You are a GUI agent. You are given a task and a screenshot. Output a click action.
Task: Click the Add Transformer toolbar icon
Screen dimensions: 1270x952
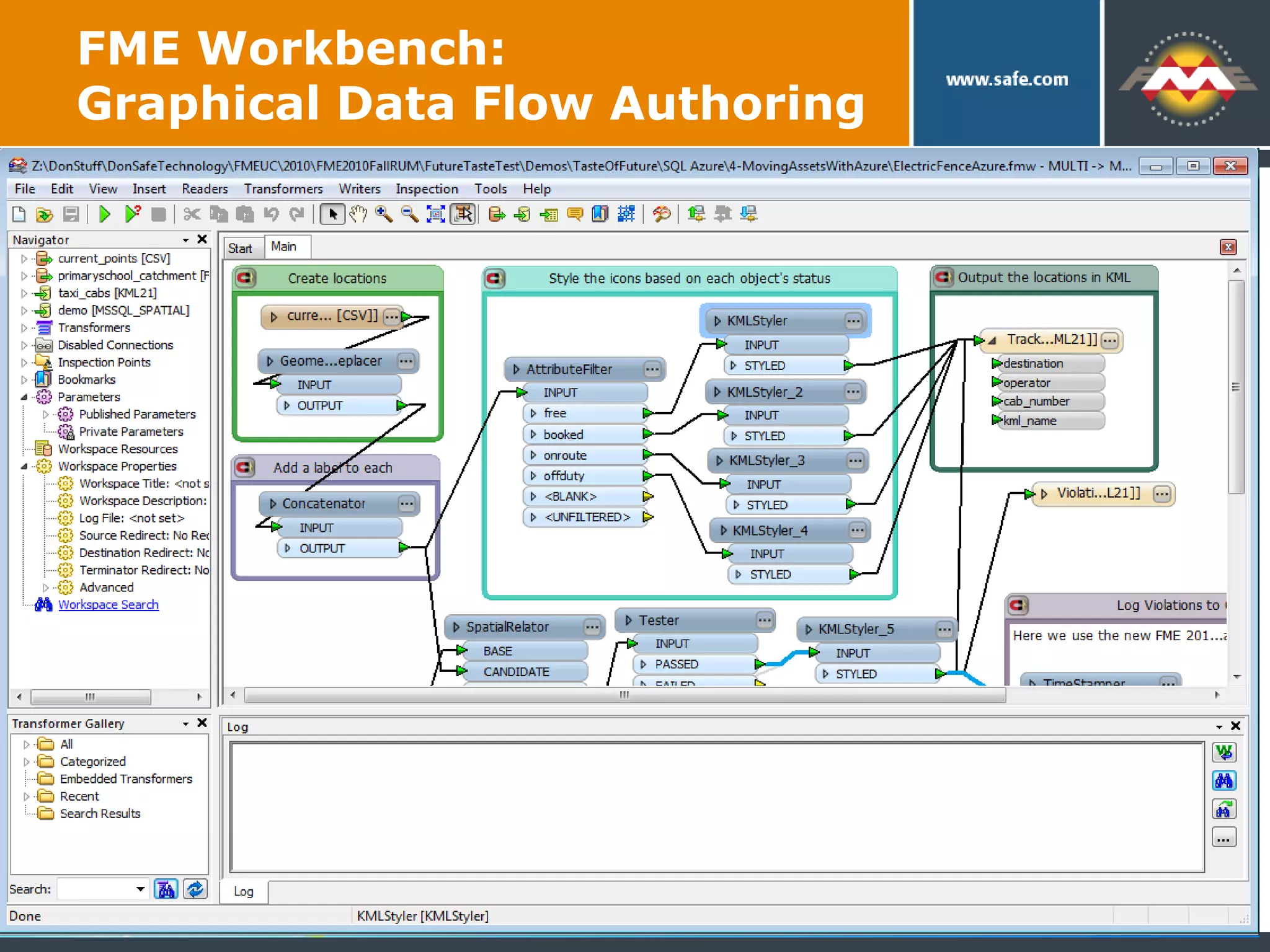pos(549,214)
